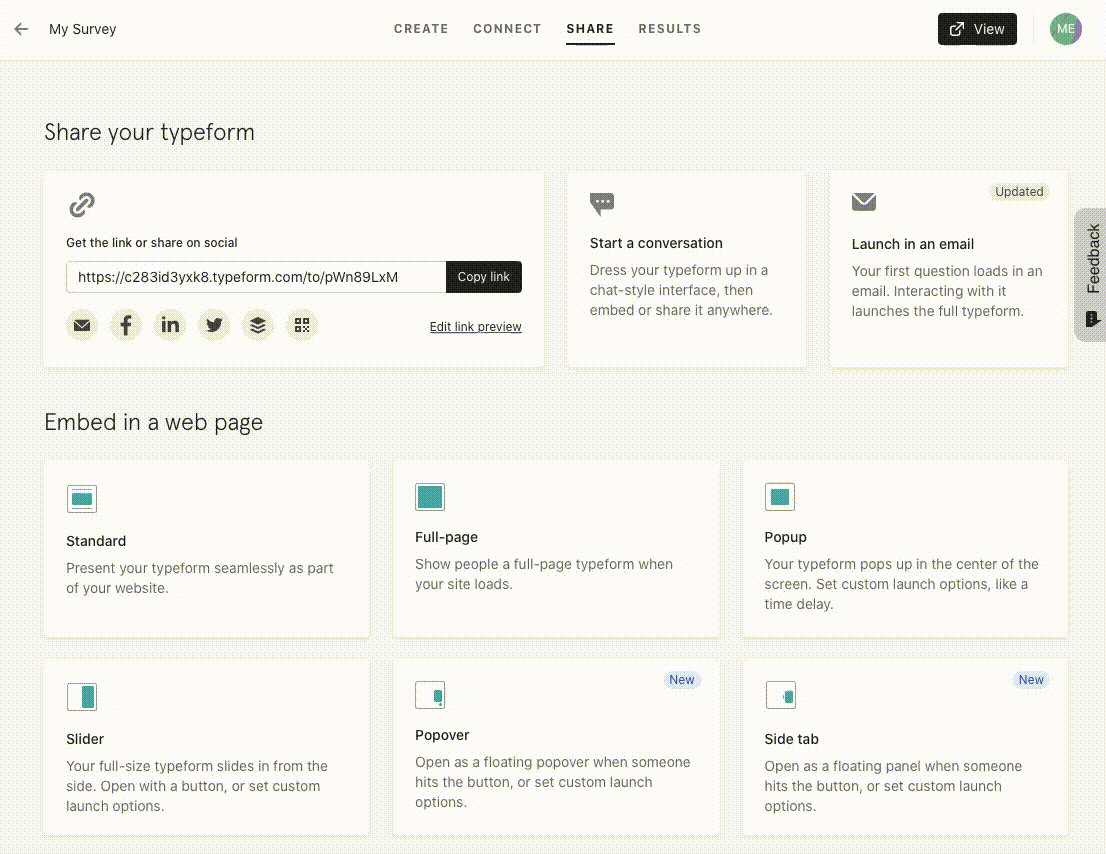Share via Buffer stacked layers icon
1106x854 pixels.
[x=257, y=325]
